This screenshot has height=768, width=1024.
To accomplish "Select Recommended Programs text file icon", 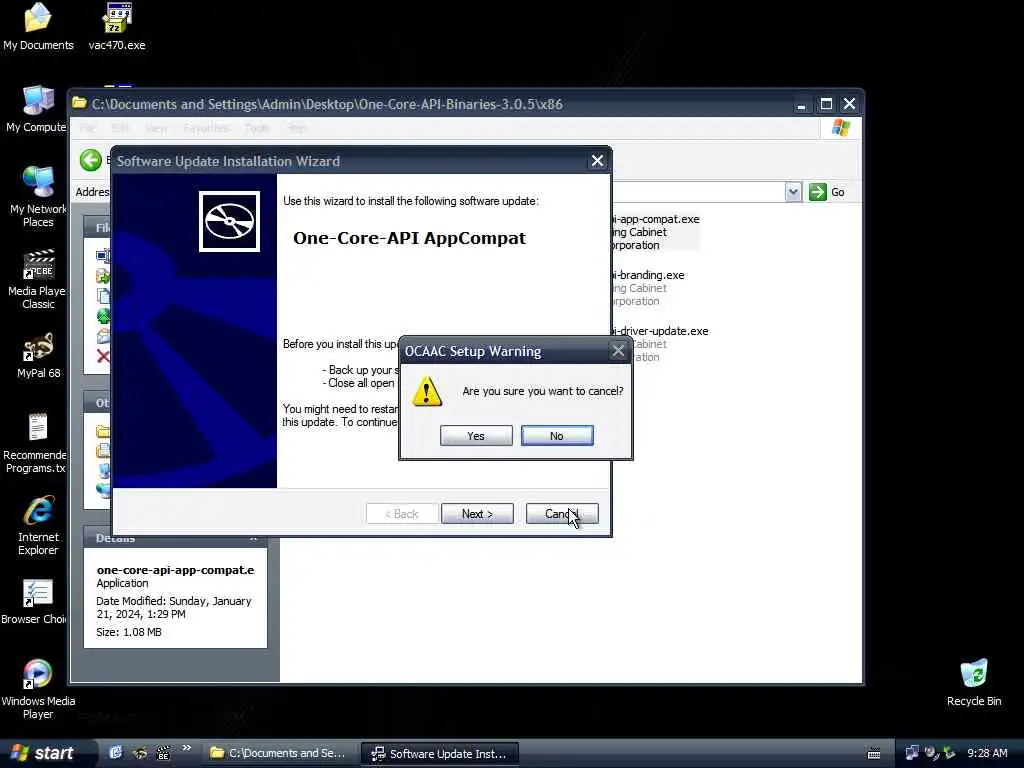I will (36, 443).
